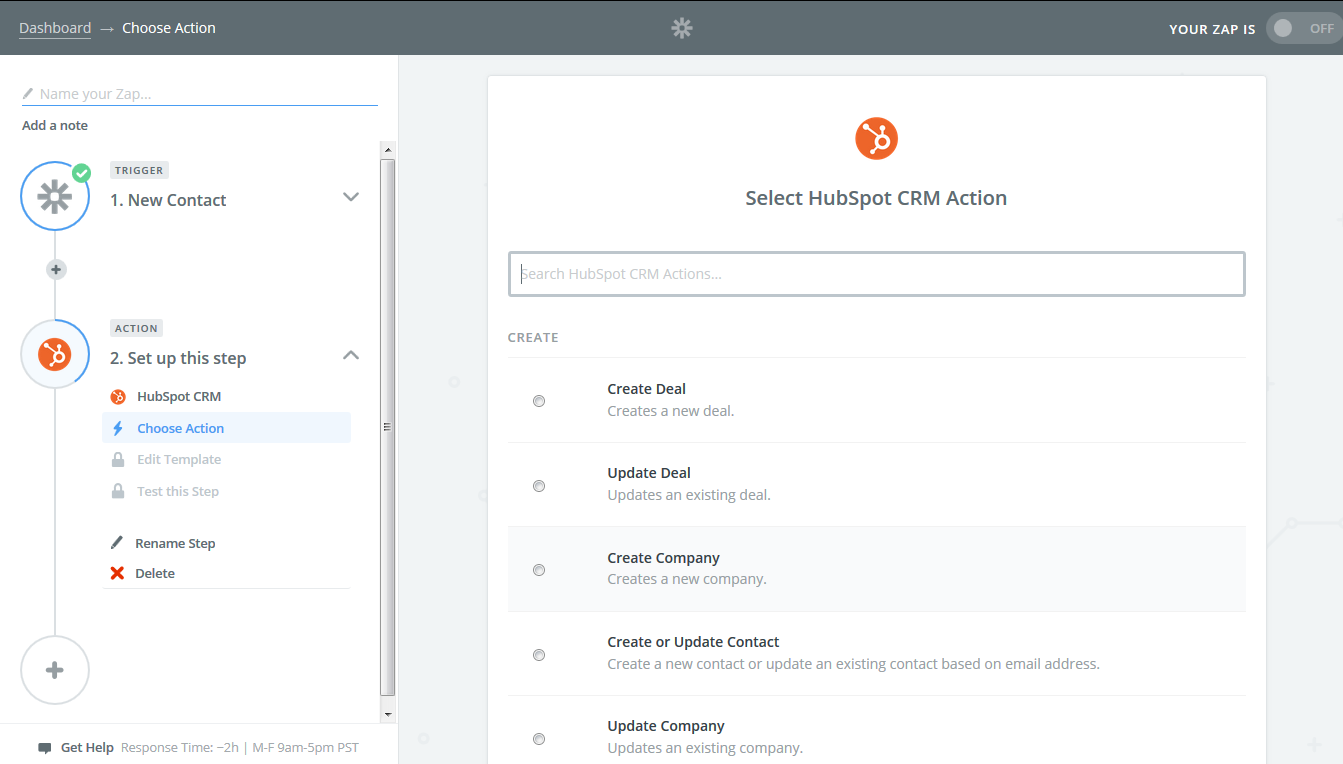Click green checkmark badge on trigger step

81,173
